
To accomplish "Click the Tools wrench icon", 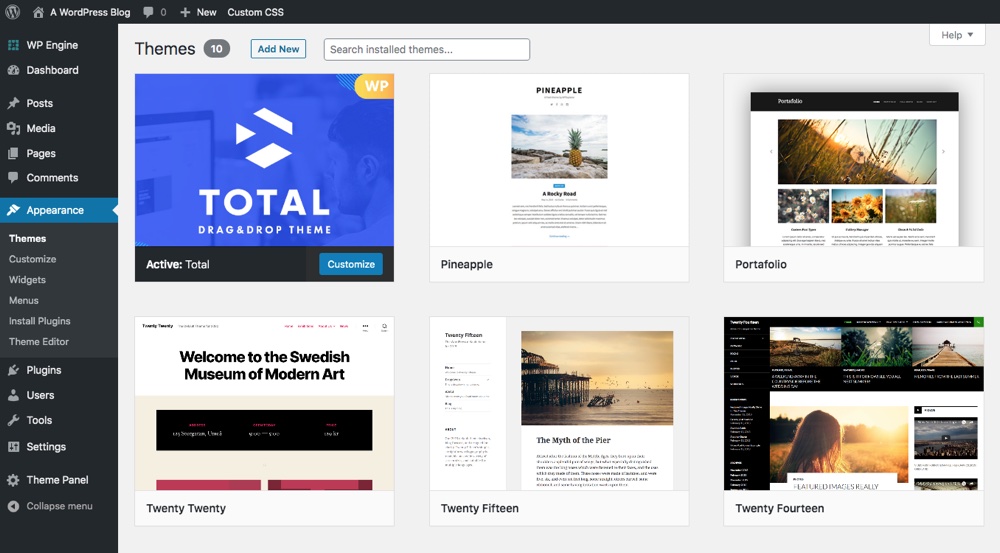I will (x=13, y=420).
